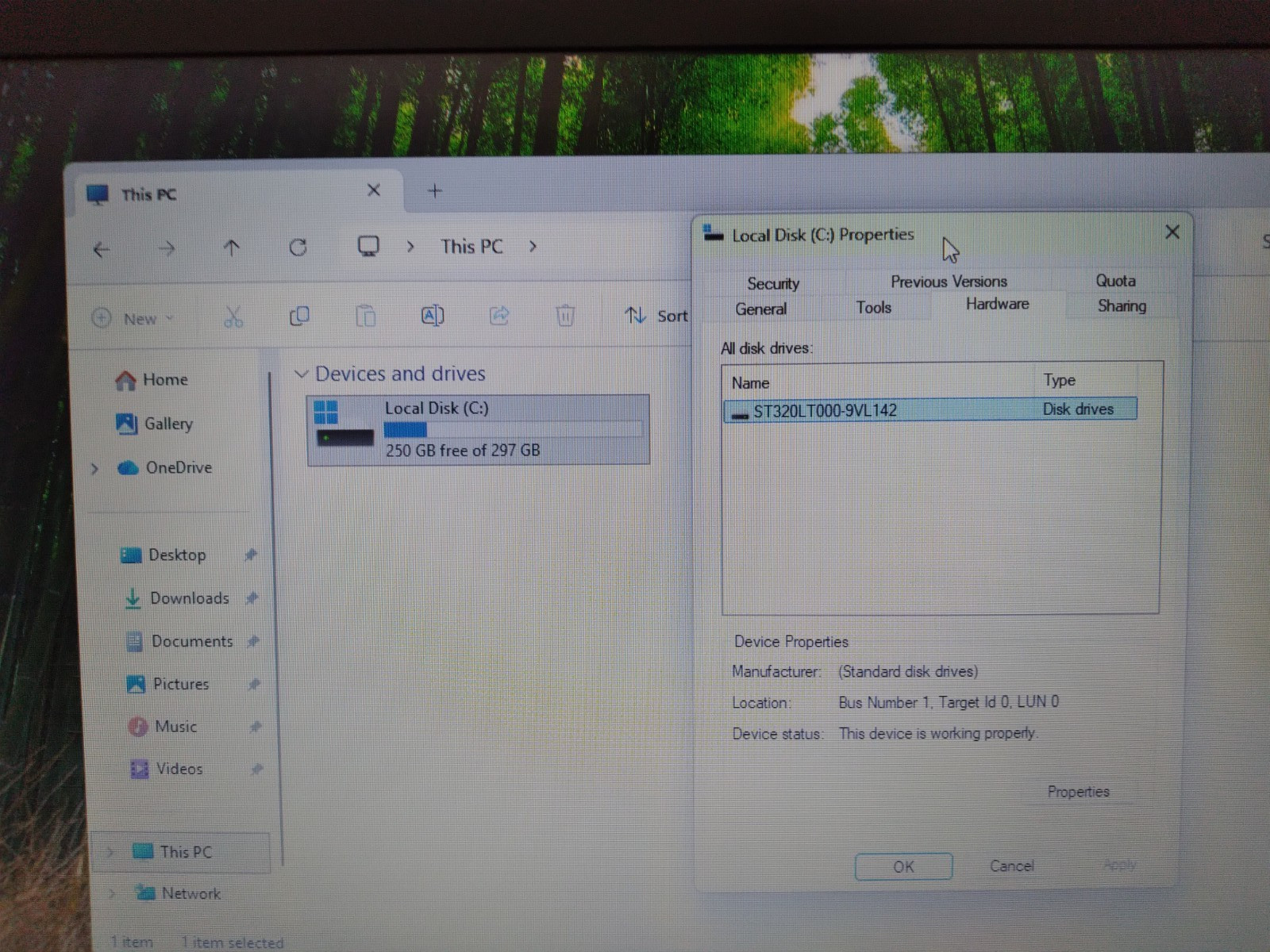Open Home in the sidebar
The height and width of the screenshot is (952, 1270).
pyautogui.click(x=152, y=380)
